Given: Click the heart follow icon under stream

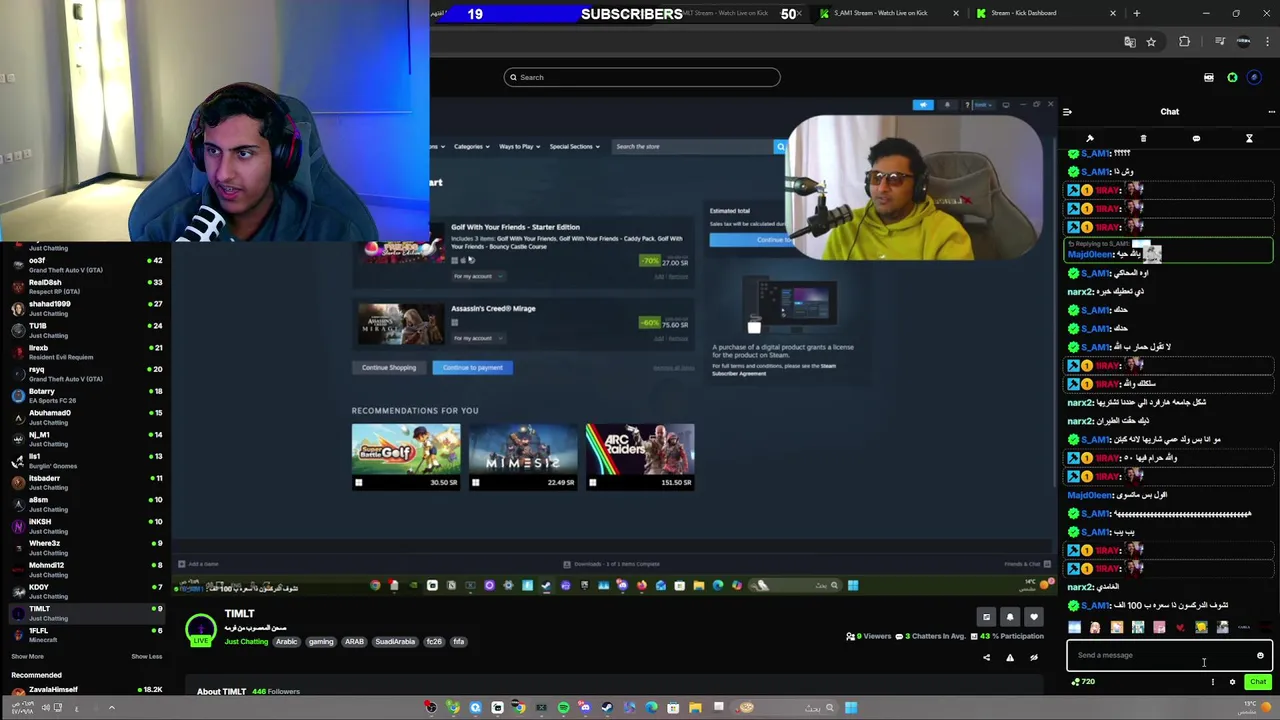Looking at the screenshot, I should (1034, 617).
